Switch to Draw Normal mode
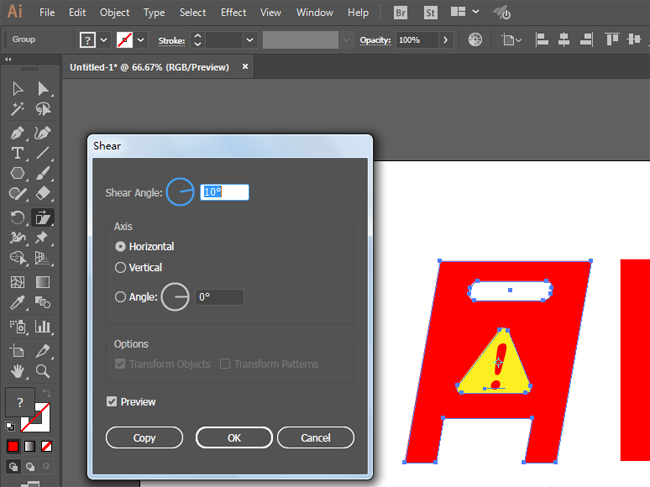650x487 pixels. 13,467
